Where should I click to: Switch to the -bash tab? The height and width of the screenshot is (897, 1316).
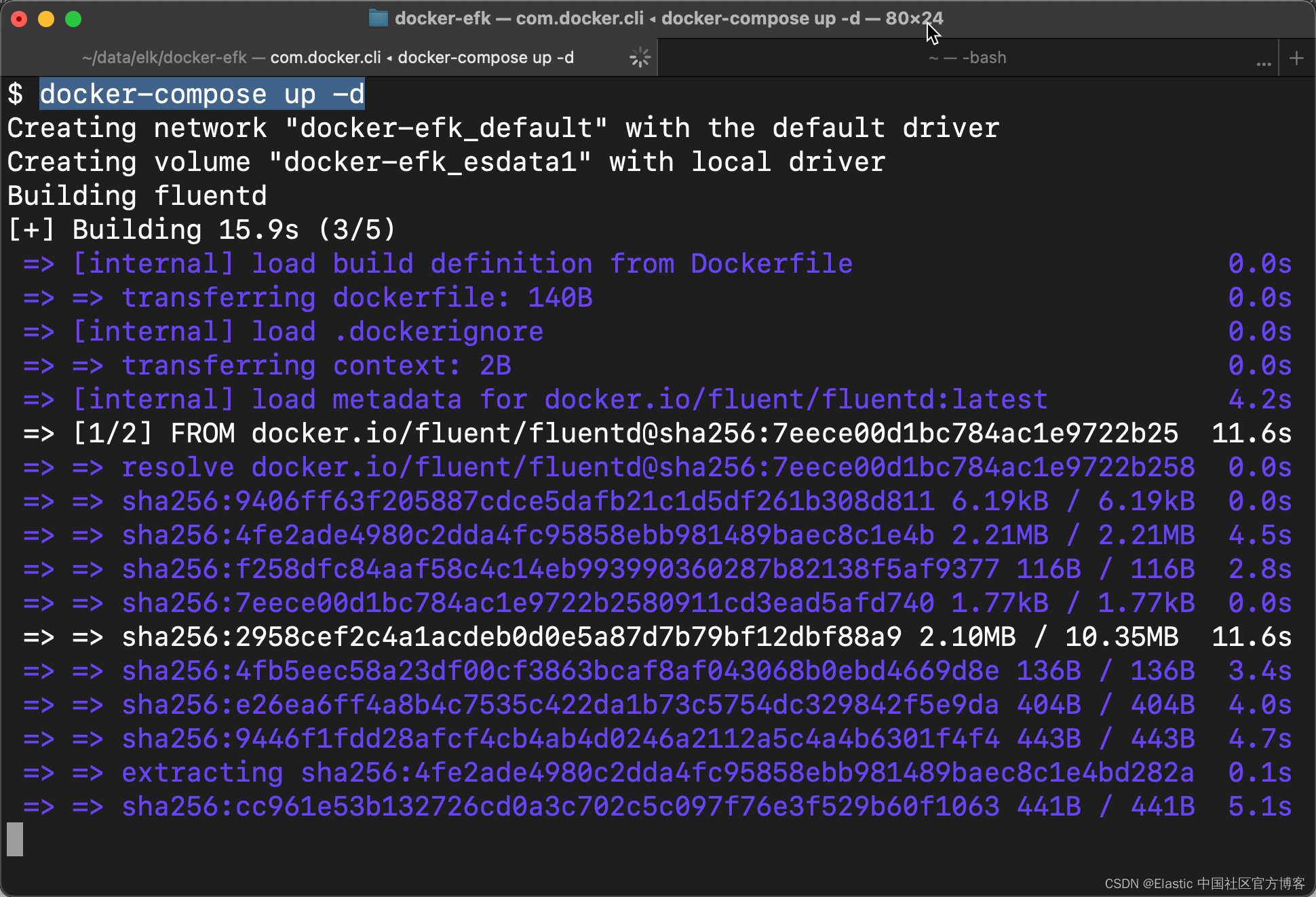tap(967, 58)
